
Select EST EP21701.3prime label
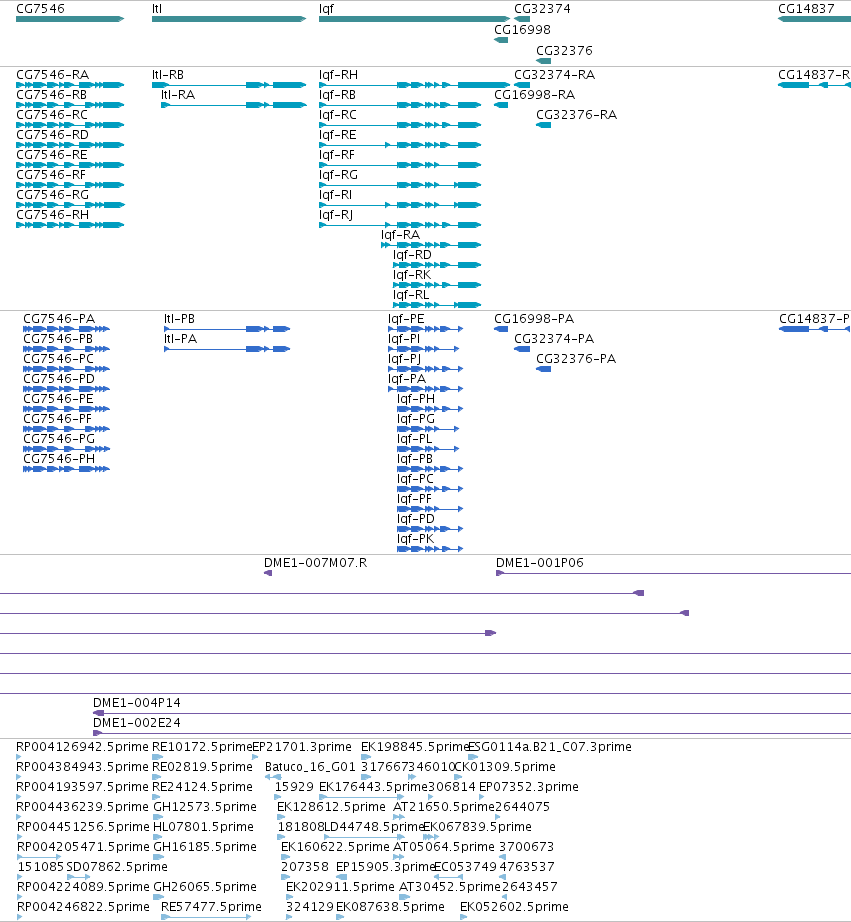coord(302,747)
